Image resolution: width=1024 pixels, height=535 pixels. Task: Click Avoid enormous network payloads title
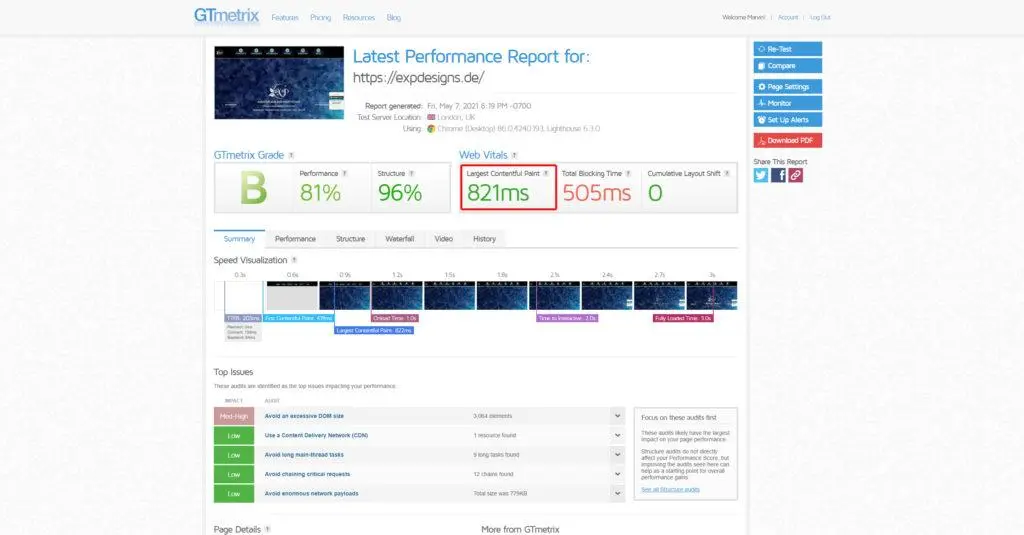(311, 493)
